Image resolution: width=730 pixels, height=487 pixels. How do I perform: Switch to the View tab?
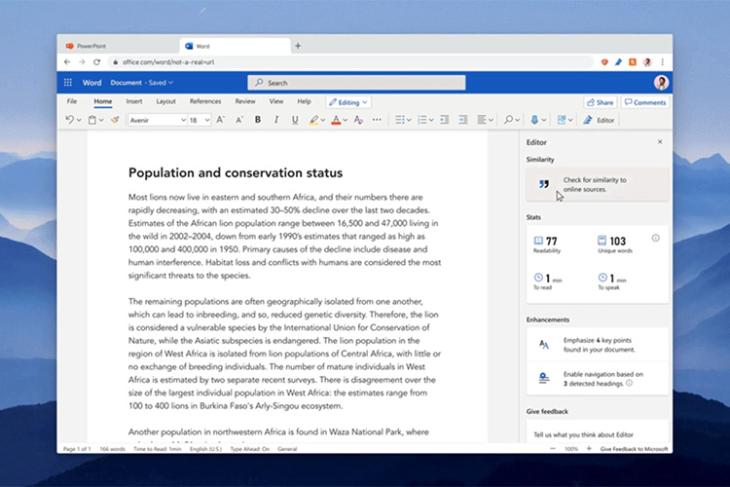click(276, 101)
